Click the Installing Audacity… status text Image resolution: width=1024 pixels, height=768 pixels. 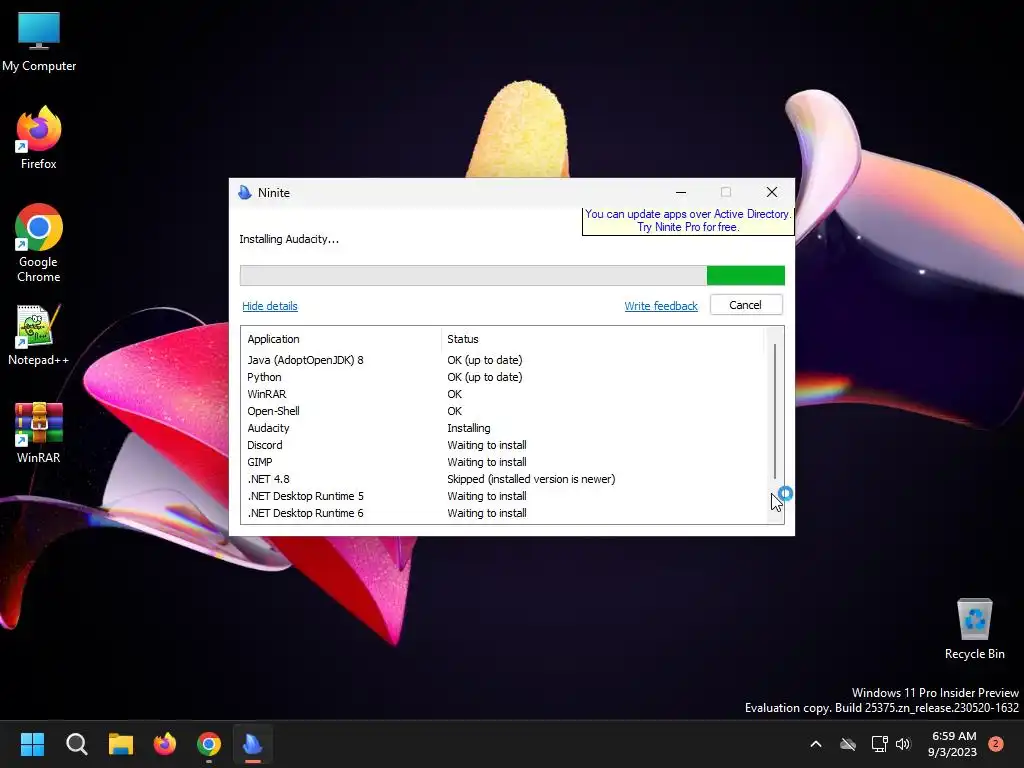(x=289, y=239)
